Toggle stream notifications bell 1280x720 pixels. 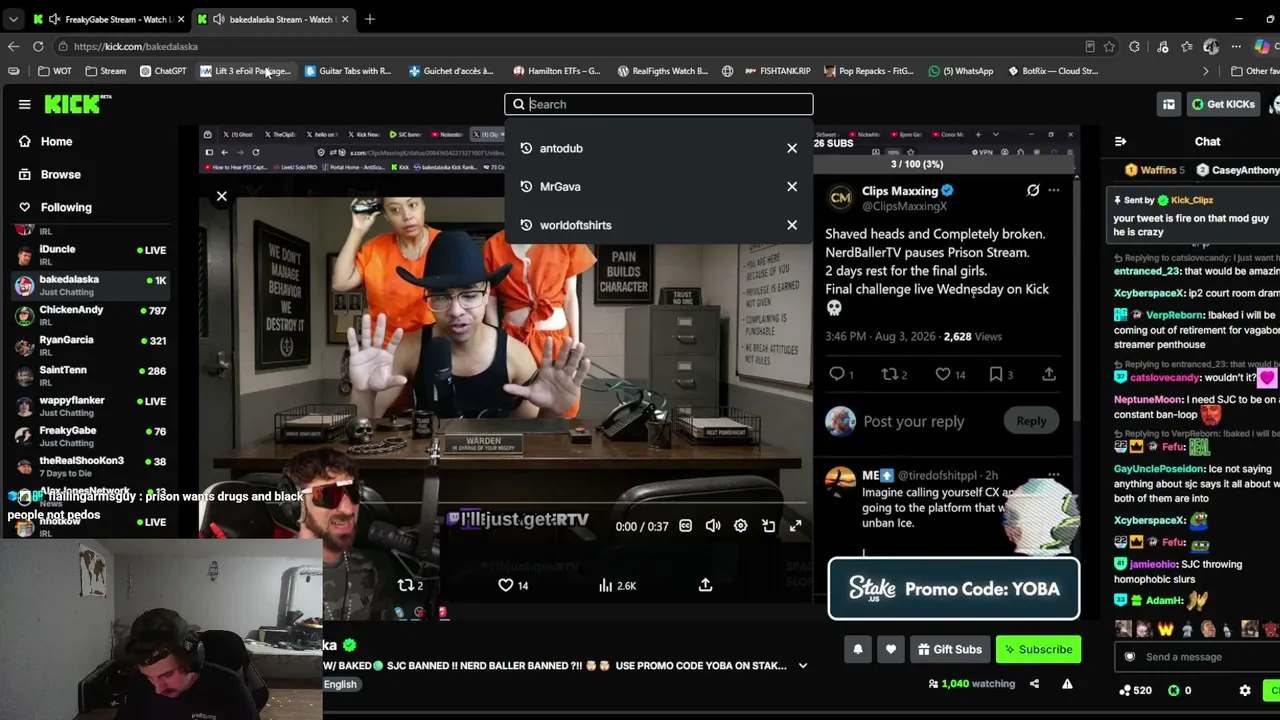click(x=857, y=649)
